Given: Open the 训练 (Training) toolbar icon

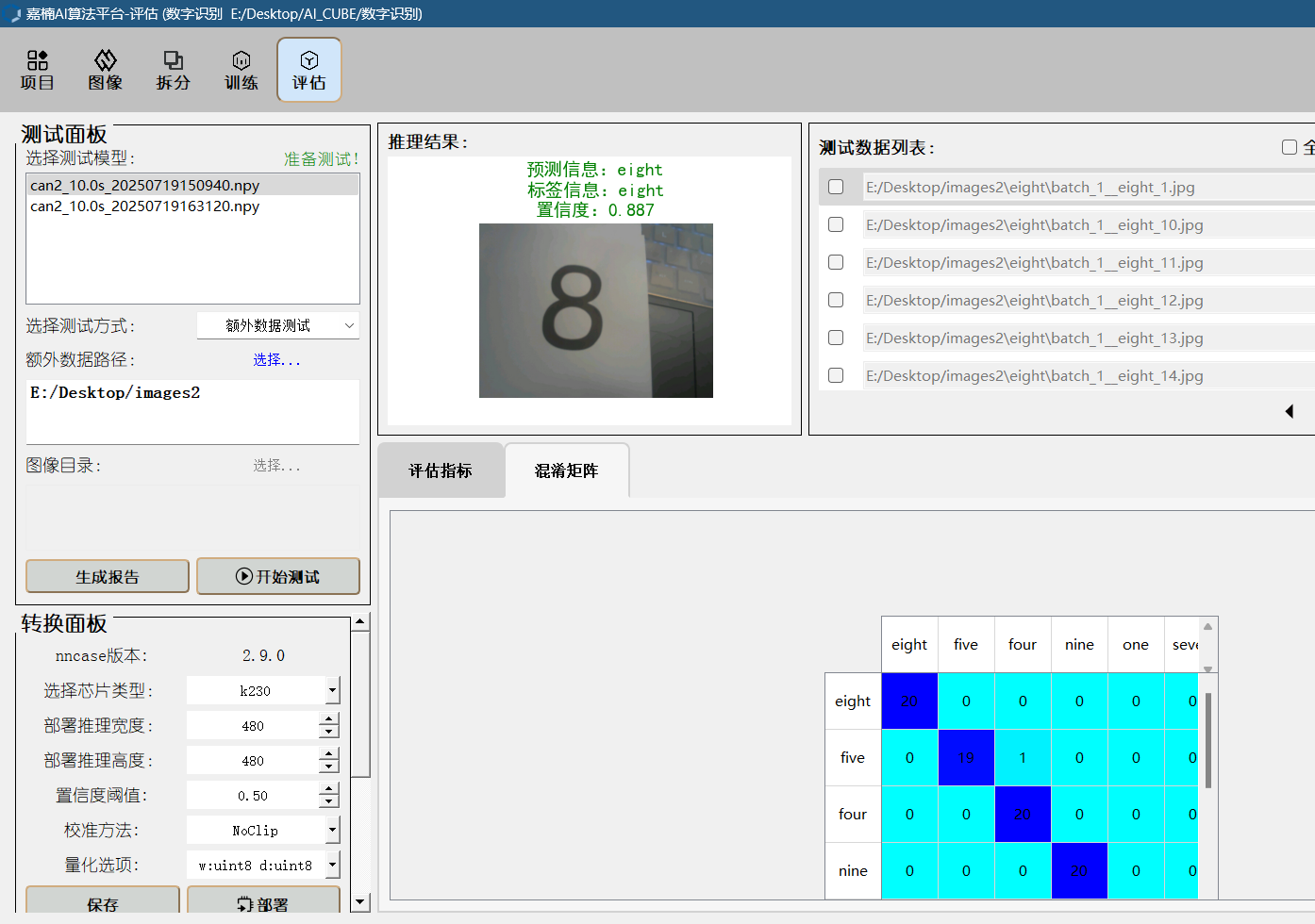Looking at the screenshot, I should pyautogui.click(x=241, y=71).
